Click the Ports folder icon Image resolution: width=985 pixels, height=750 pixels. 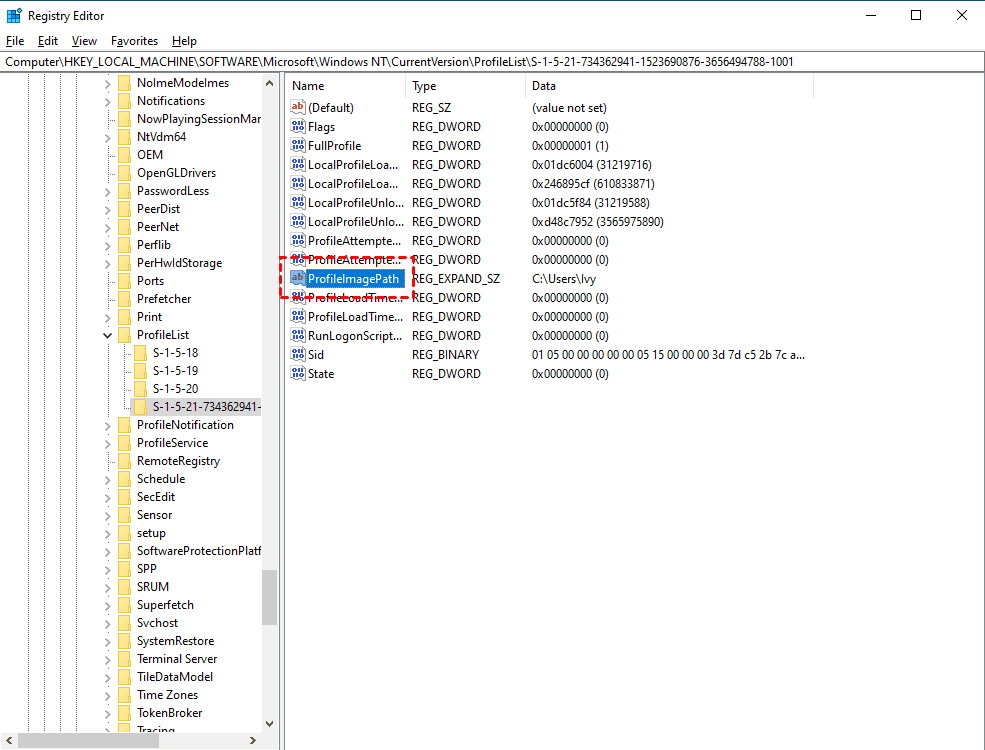[124, 281]
